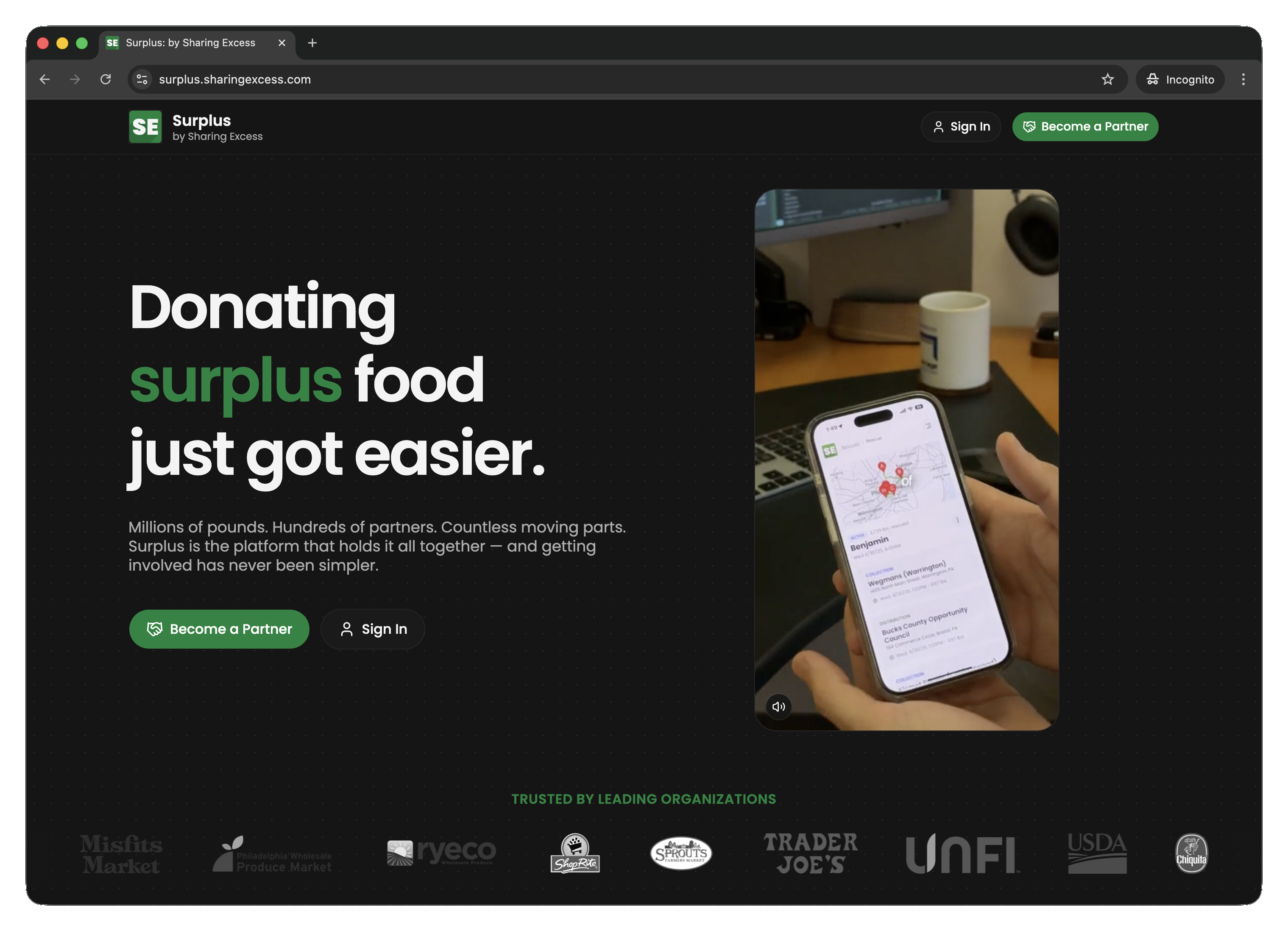Click the URL address field
Image resolution: width=1288 pixels, height=931 pixels.
pos(619,80)
